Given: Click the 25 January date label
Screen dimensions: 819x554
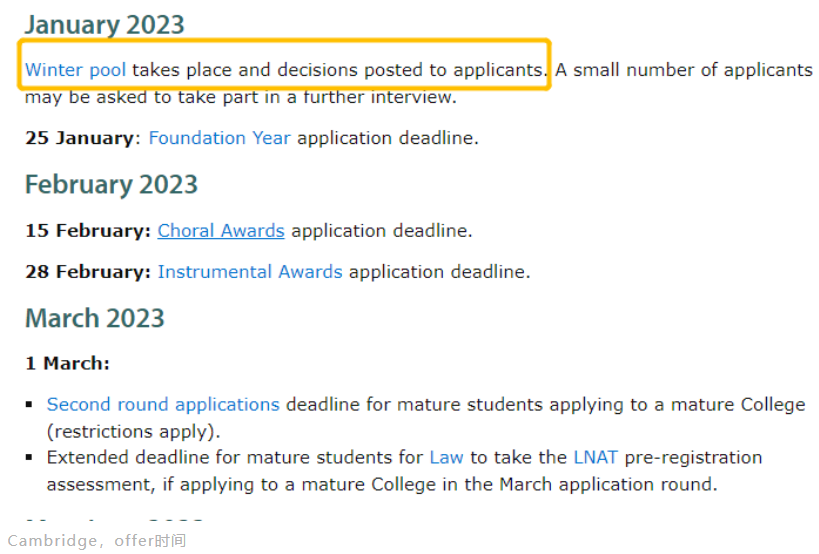Looking at the screenshot, I should (79, 138).
